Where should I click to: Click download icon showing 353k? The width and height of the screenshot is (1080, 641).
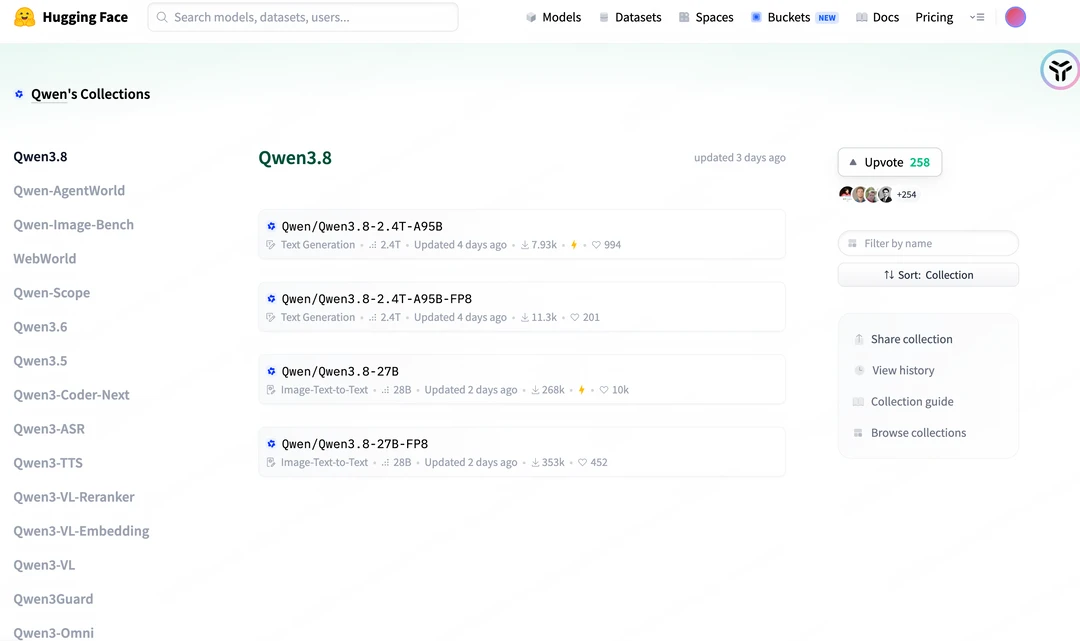point(535,463)
